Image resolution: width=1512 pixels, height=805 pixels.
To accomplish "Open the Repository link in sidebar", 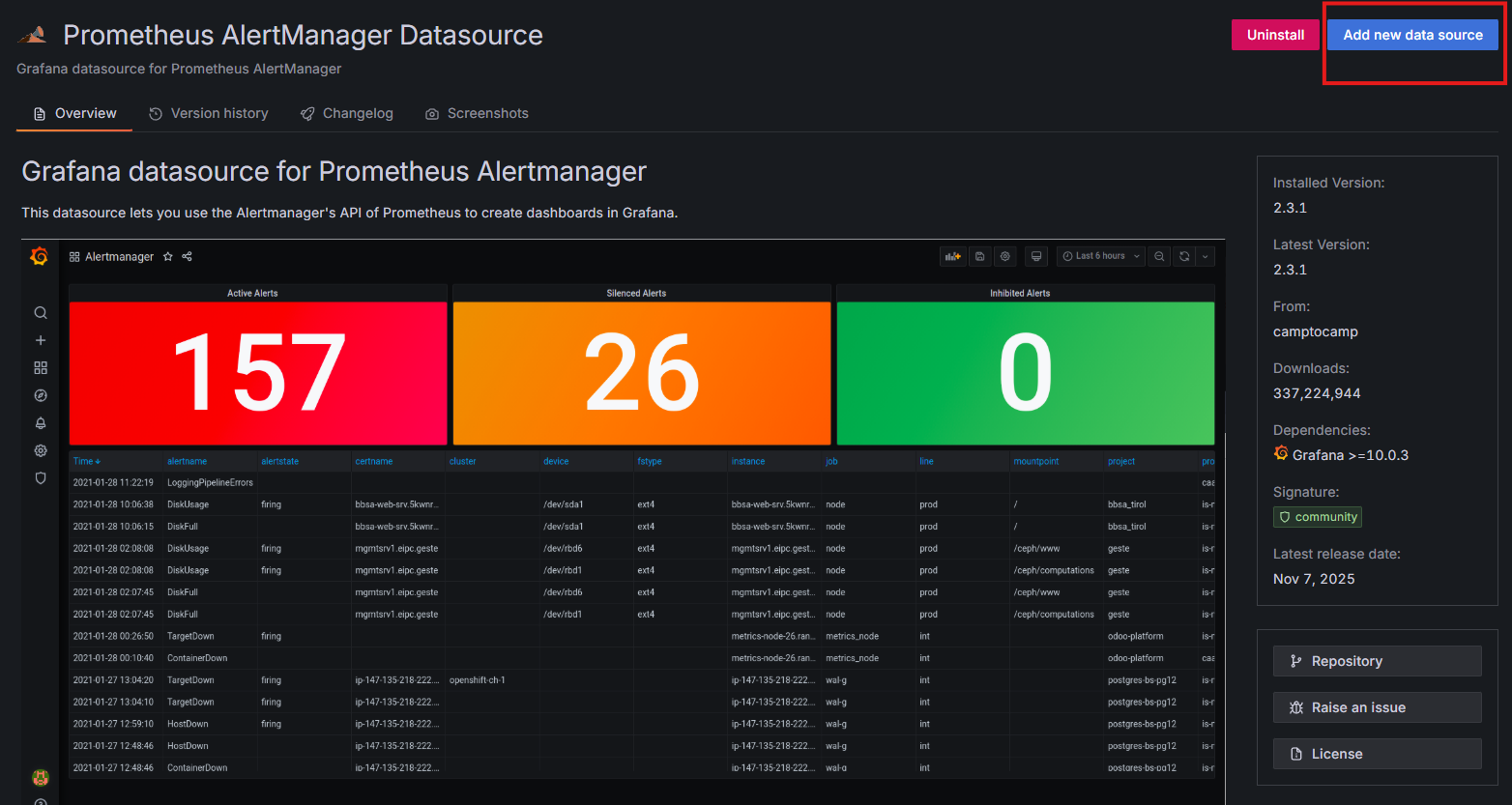I will click(x=1376, y=661).
